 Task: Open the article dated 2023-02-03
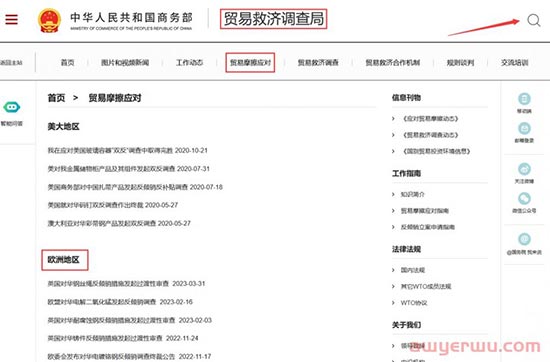[130, 320]
